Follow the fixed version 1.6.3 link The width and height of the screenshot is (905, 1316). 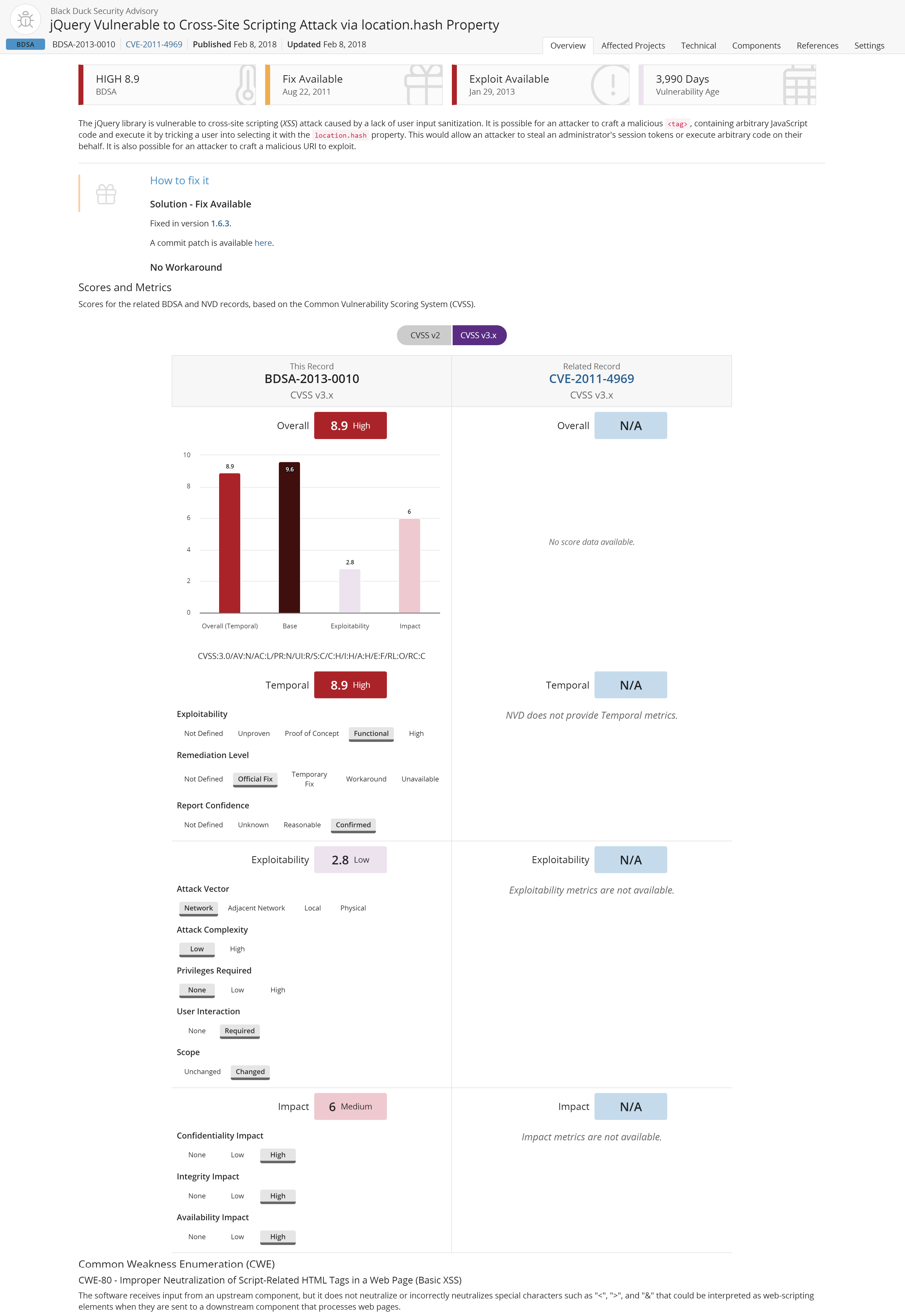pos(220,223)
